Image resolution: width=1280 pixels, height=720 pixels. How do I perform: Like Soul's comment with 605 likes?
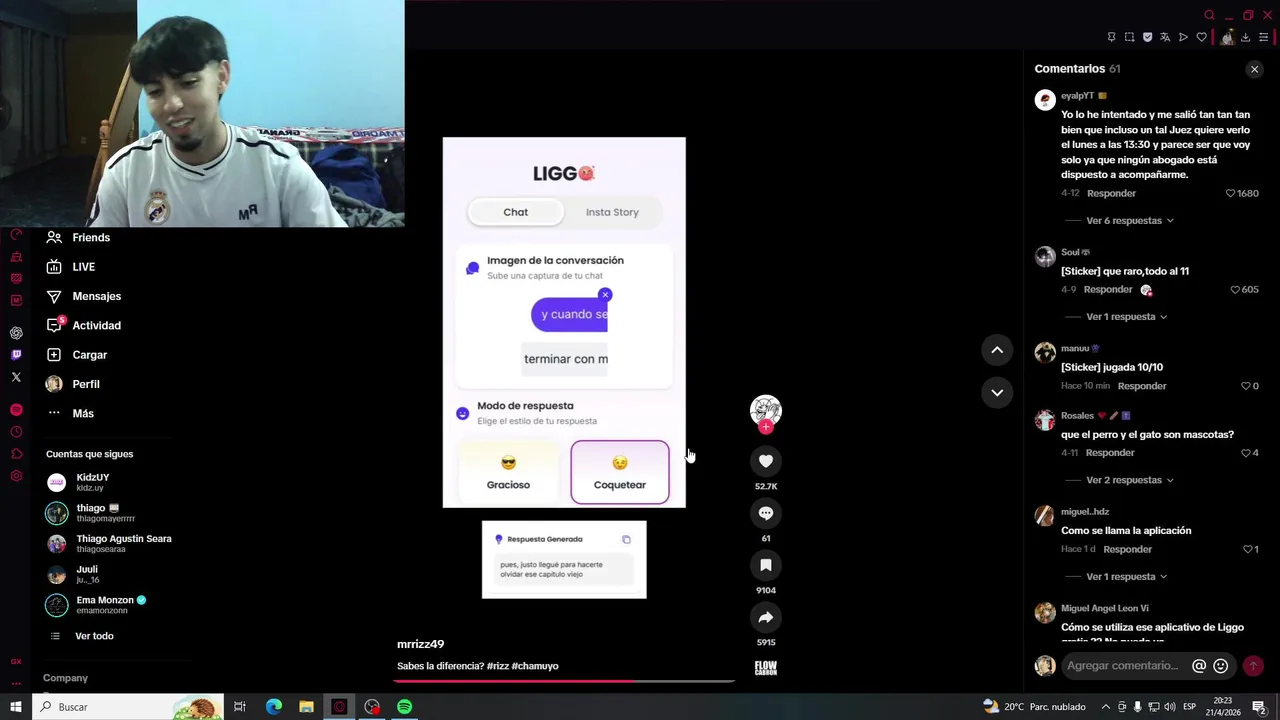pyautogui.click(x=1236, y=289)
